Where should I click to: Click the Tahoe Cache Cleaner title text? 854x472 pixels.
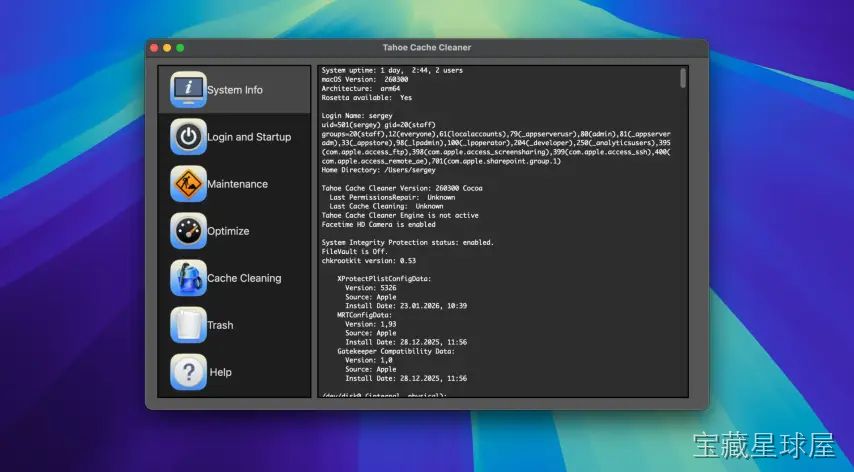pyautogui.click(x=427, y=47)
